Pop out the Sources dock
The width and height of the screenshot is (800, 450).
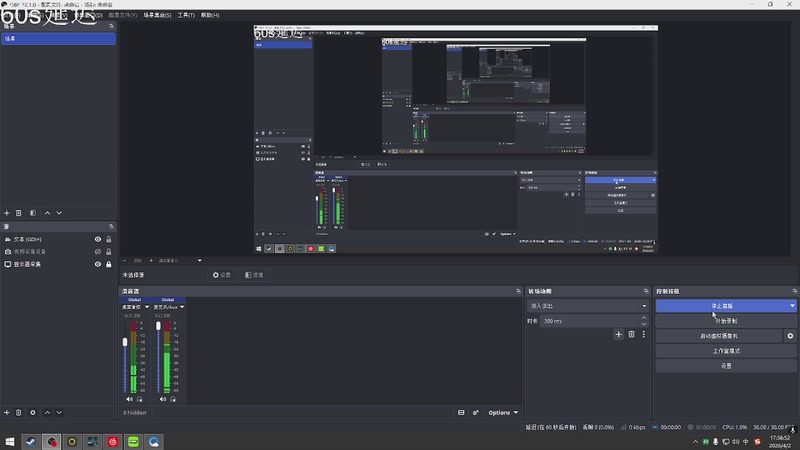[111, 226]
